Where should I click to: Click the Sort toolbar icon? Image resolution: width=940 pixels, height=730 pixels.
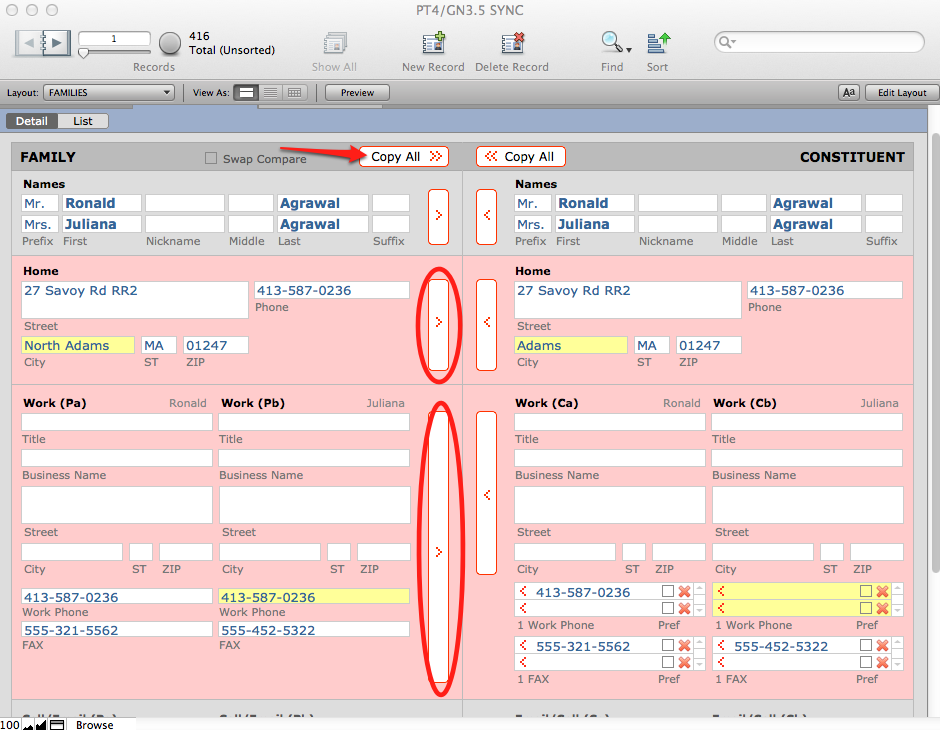coord(657,44)
